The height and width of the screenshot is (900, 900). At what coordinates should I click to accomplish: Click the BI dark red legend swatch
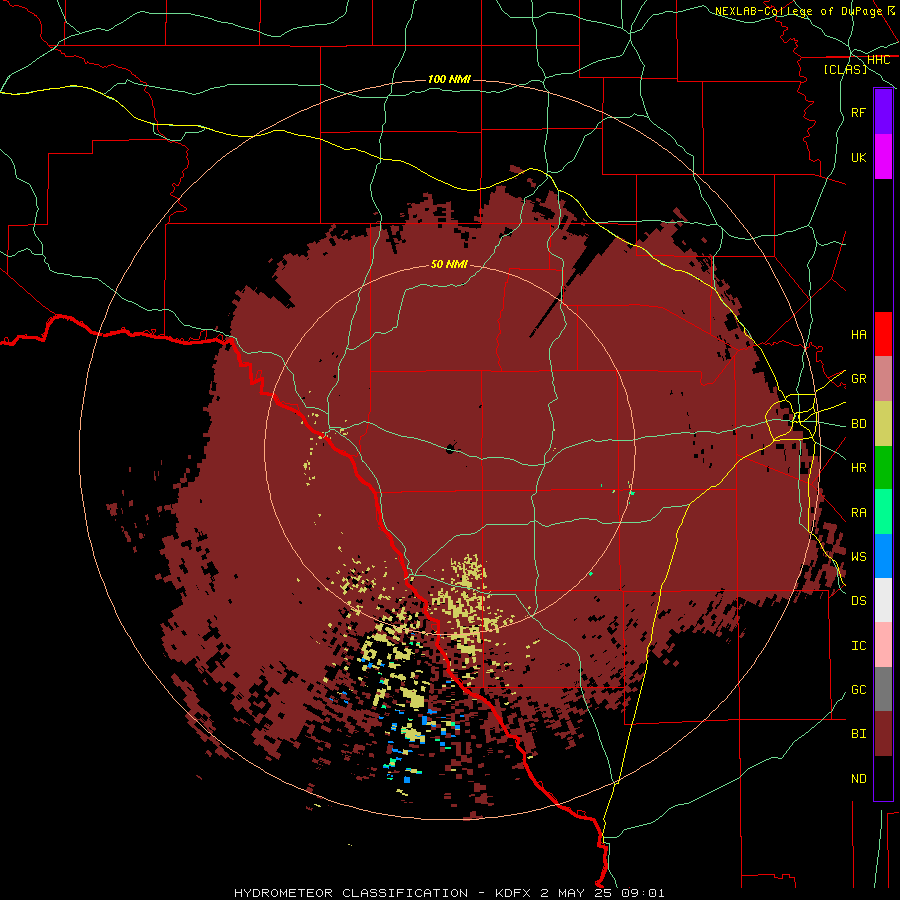[883, 734]
